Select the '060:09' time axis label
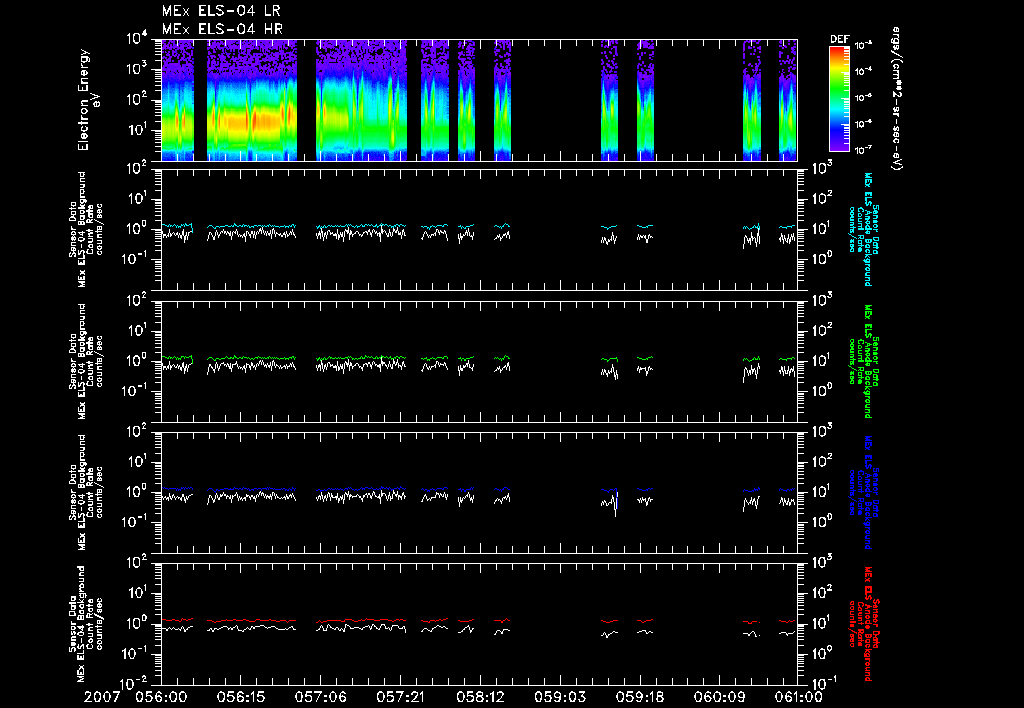Viewport: 1024px width, 708px height. point(719,697)
